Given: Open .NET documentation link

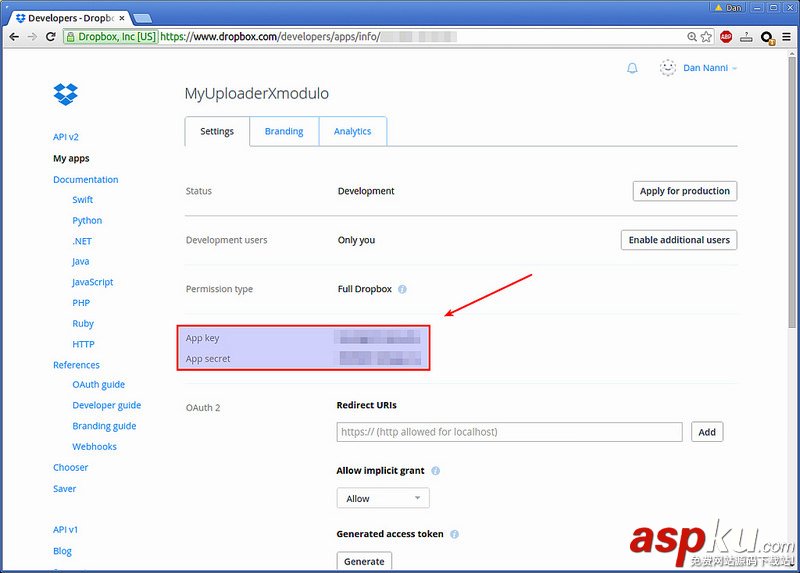Looking at the screenshot, I should [82, 241].
